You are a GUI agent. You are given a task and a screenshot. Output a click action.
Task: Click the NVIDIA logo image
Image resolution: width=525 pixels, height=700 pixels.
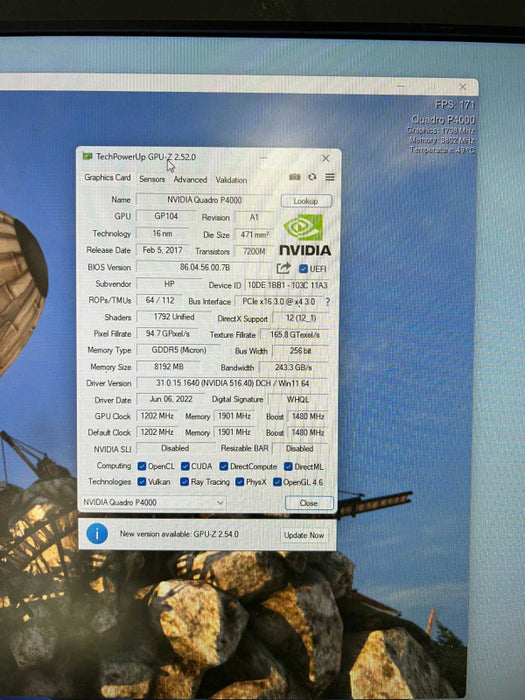pos(305,235)
